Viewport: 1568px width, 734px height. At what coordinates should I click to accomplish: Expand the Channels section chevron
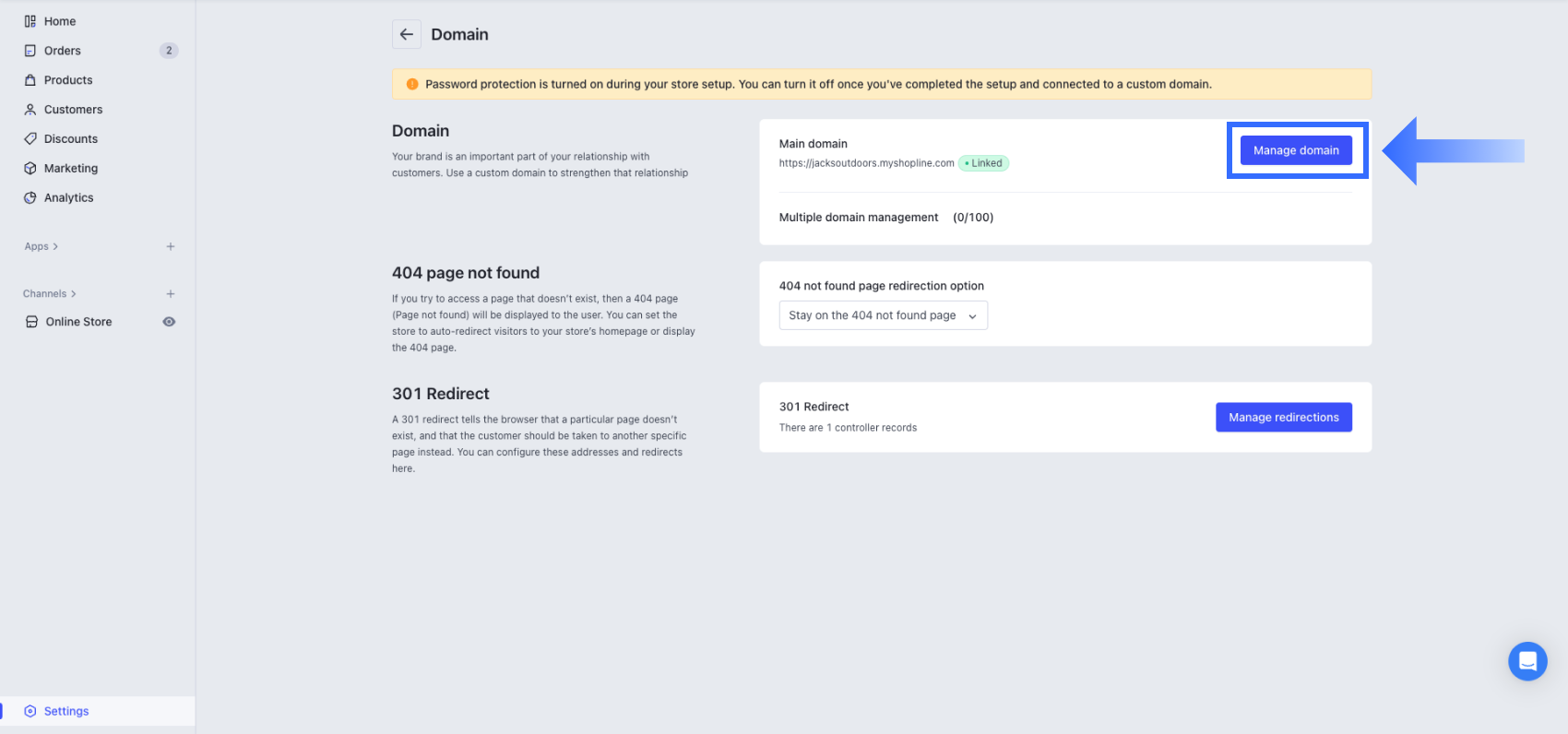(x=74, y=294)
